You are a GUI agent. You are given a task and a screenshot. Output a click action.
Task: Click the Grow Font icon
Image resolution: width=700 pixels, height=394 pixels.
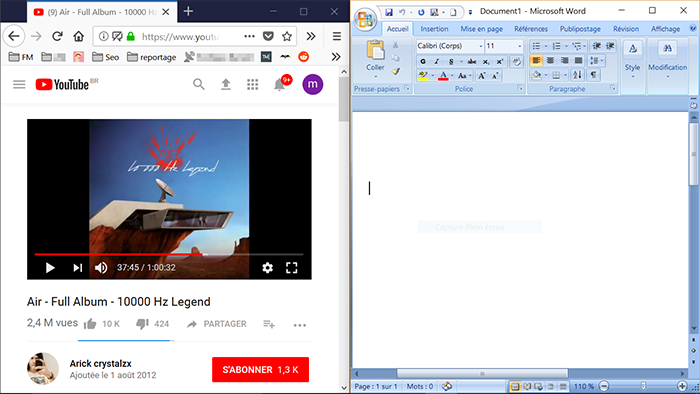click(482, 75)
